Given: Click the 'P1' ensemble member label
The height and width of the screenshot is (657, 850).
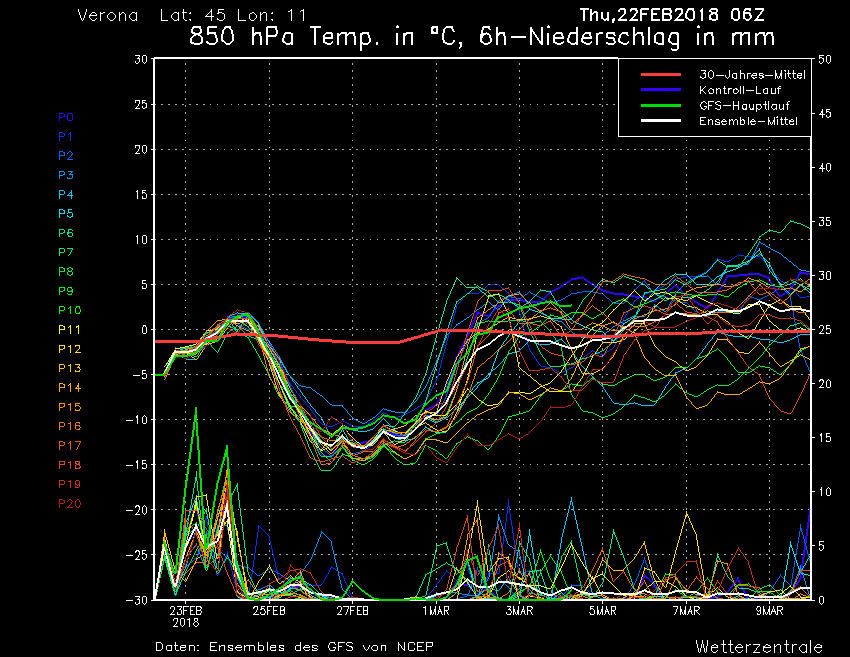Looking at the screenshot, I should pos(66,137).
